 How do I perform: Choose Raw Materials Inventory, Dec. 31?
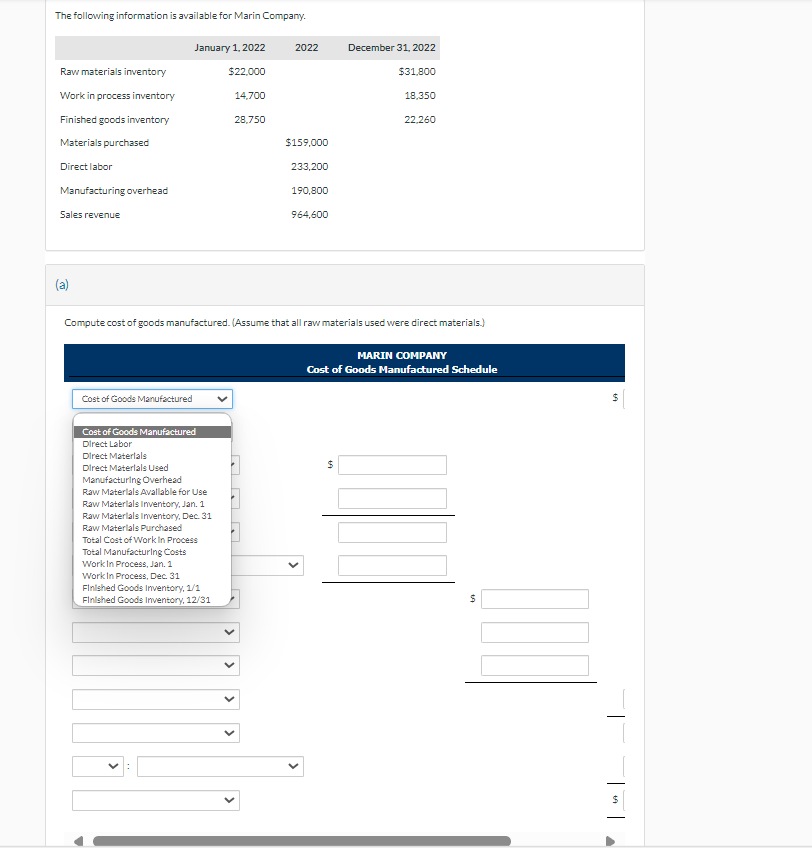tap(153, 515)
